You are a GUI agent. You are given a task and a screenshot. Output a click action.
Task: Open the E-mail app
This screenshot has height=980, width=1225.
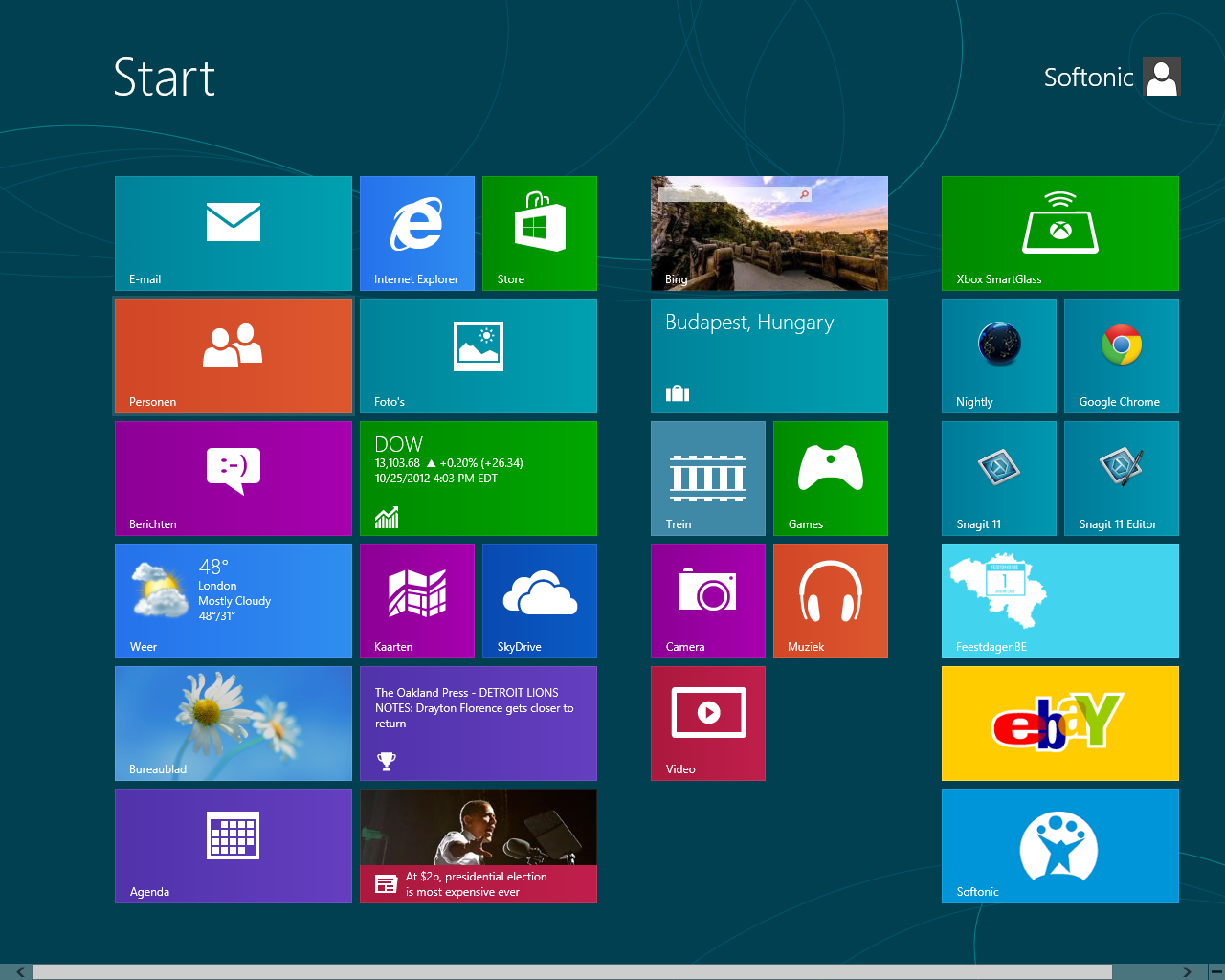(233, 233)
